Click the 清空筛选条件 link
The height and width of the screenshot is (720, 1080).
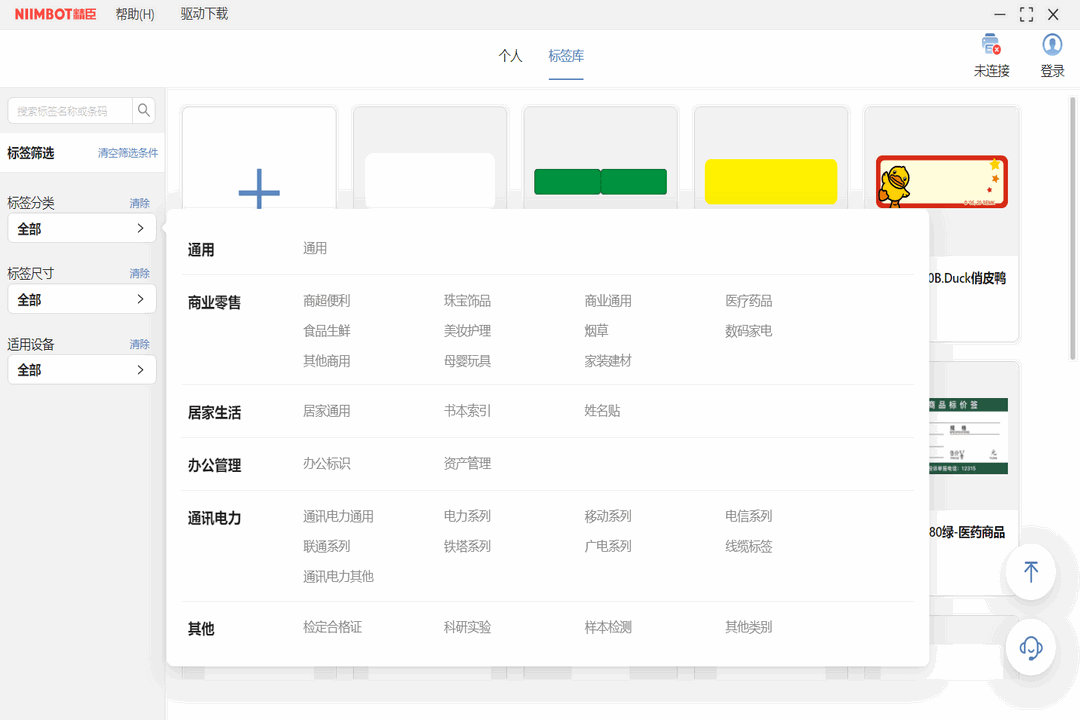coord(127,152)
